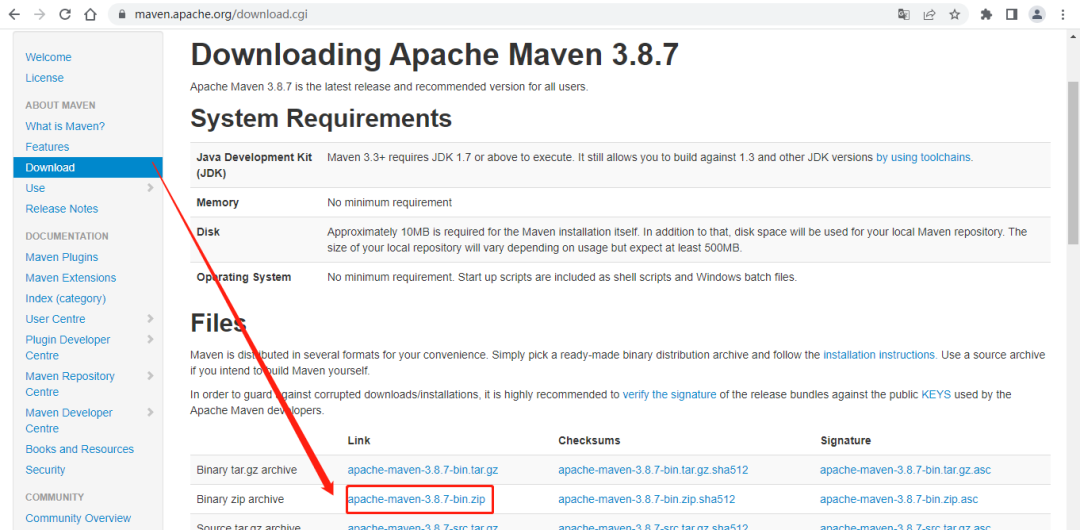Viewport: 1080px width, 530px height.
Task: Expand the Maven Repository Centre arrow
Action: (150, 376)
